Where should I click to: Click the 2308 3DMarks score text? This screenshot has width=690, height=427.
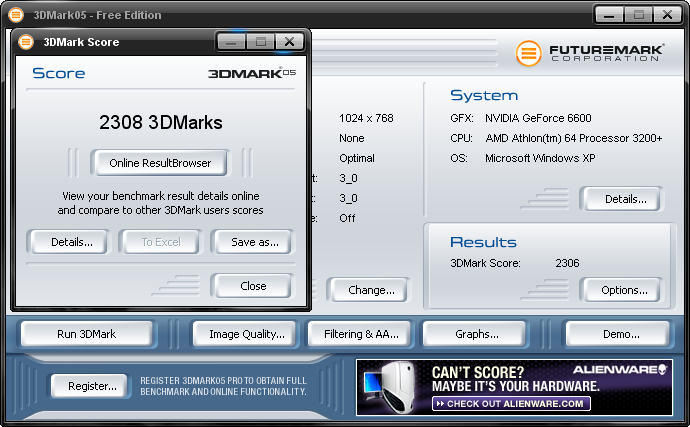pos(161,122)
